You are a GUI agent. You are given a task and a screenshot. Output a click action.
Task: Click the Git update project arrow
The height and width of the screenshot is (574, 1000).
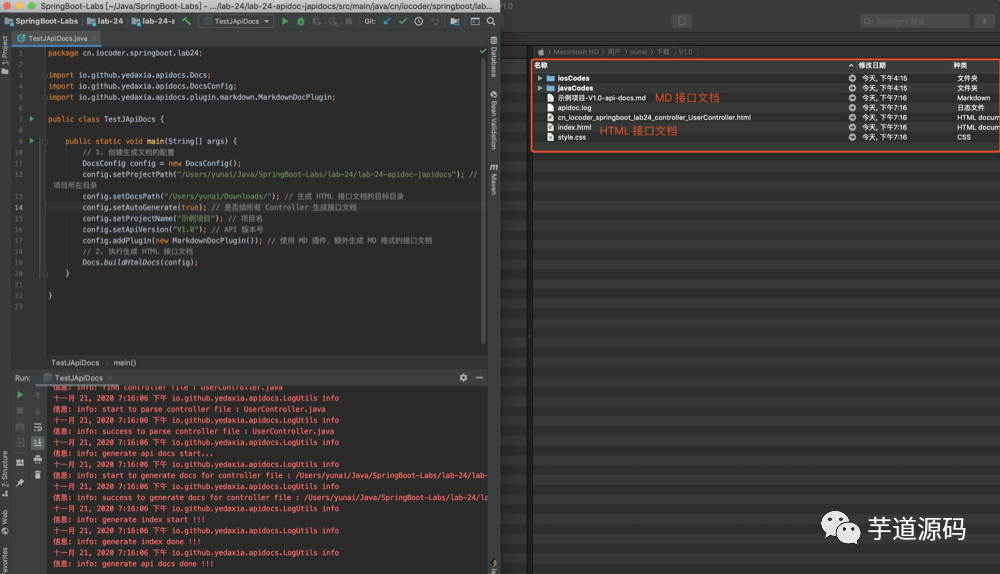point(386,21)
